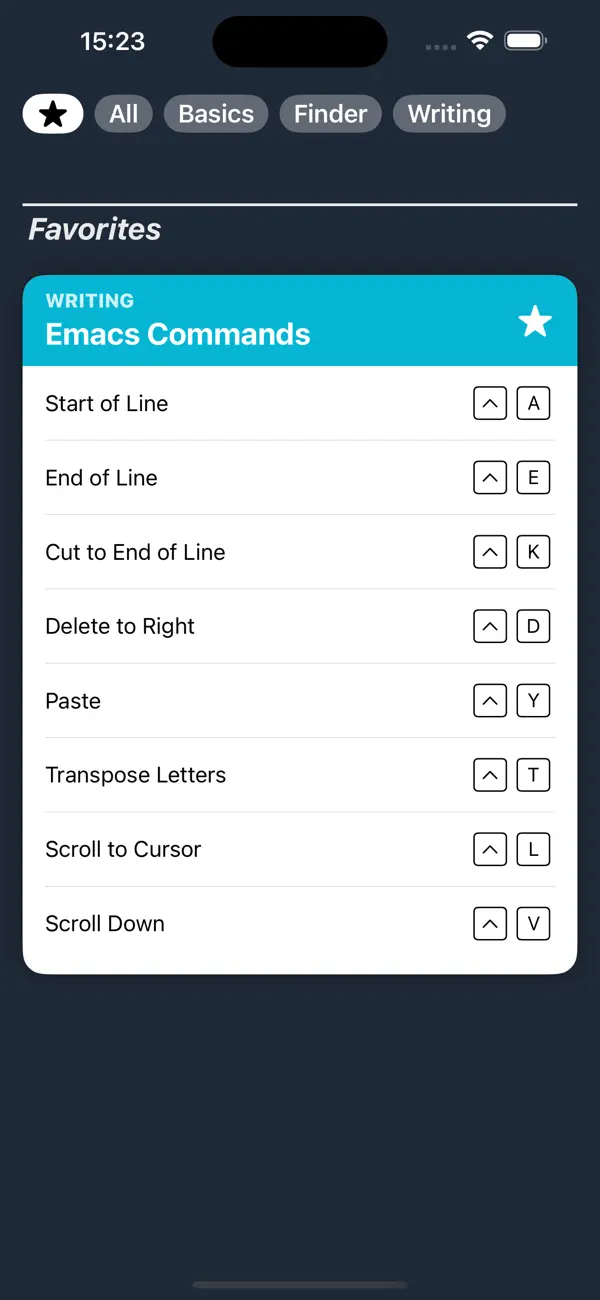Switch to the "All" category filter
Screen dimensions: 600x1300
[x=123, y=113]
